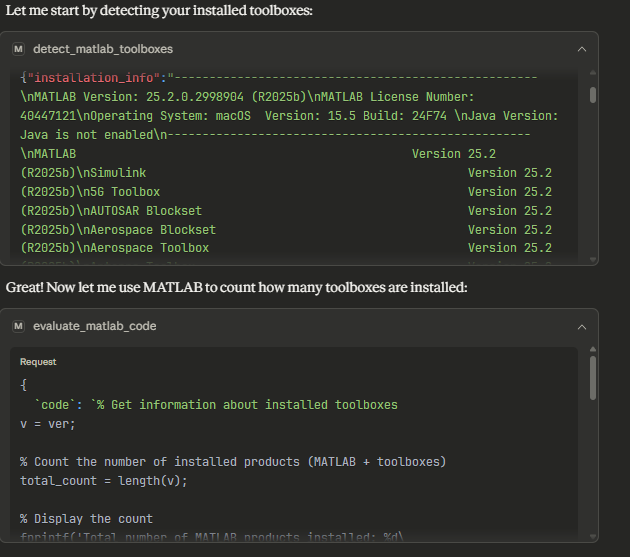Image resolution: width=630 pixels, height=557 pixels.
Task: Click the "Great! Now let me use MATLAB" message
Action: [236, 288]
